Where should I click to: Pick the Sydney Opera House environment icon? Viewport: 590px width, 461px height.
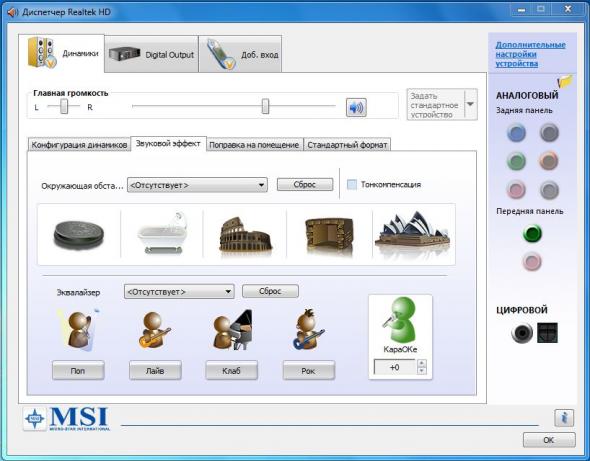[x=412, y=233]
